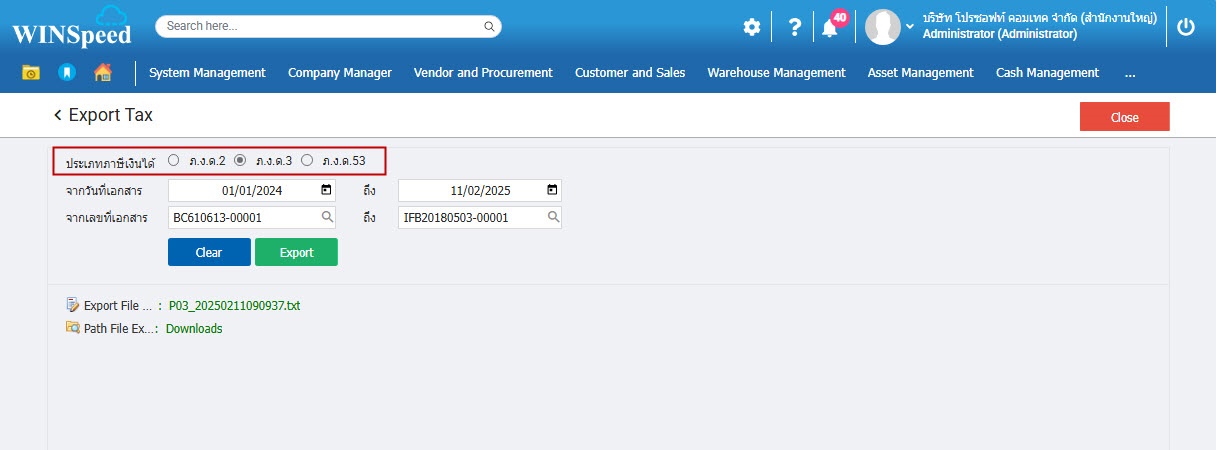Click the Path File folder icon
1216x450 pixels.
click(x=73, y=327)
